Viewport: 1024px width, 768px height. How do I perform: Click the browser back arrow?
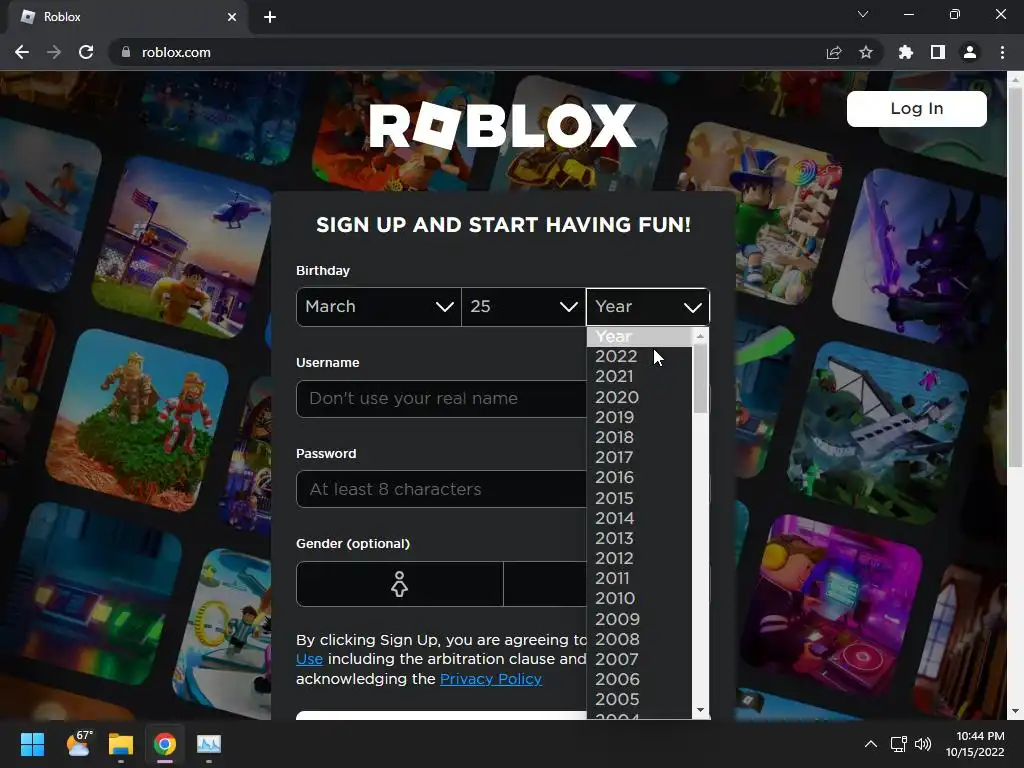coord(22,52)
